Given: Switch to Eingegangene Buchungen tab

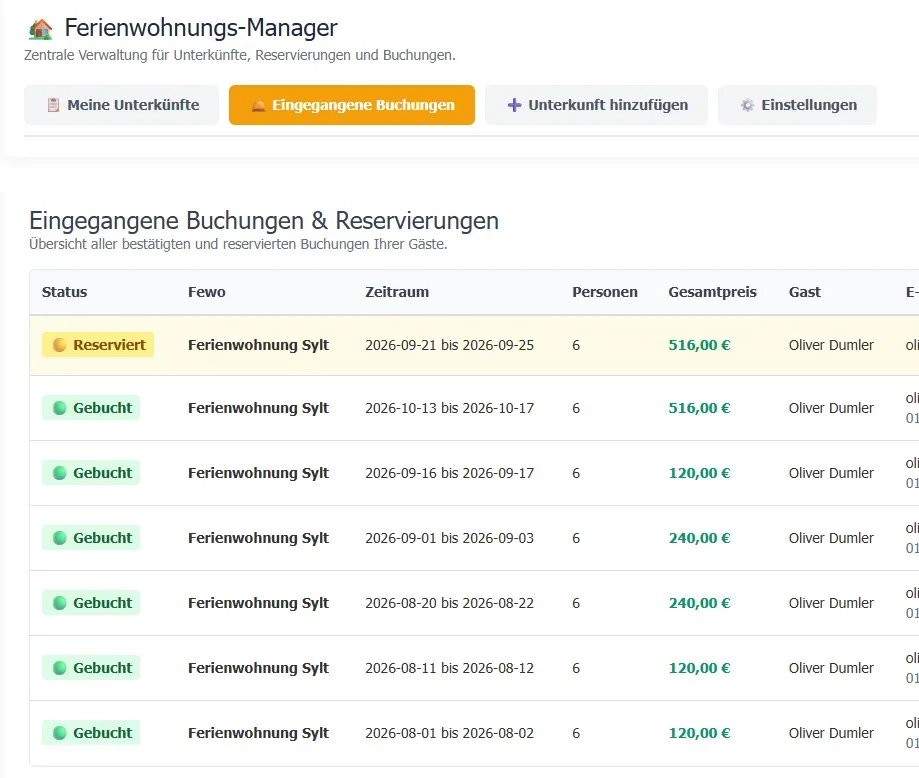Looking at the screenshot, I should [352, 105].
